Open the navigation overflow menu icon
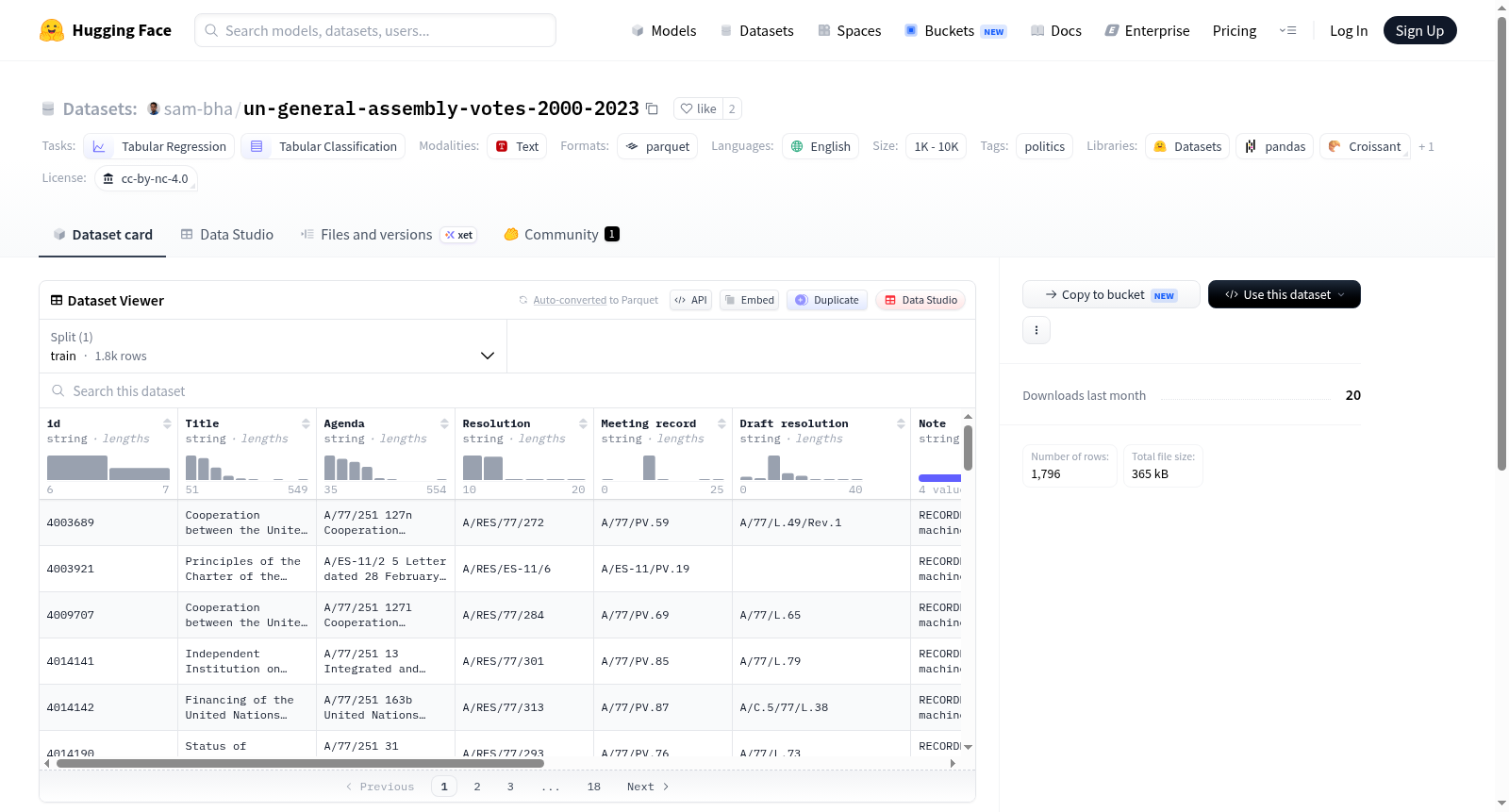The height and width of the screenshot is (812, 1509). 1287,30
